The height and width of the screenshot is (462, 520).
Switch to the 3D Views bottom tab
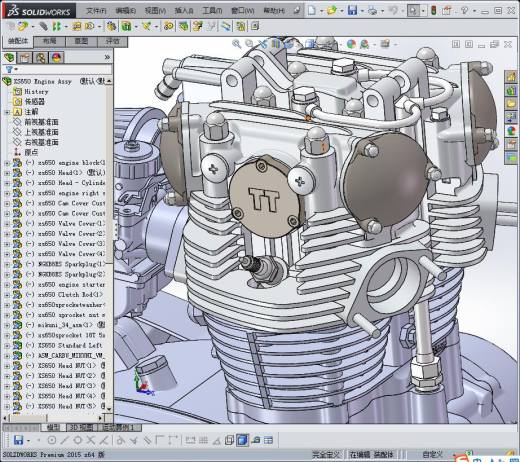(81, 427)
